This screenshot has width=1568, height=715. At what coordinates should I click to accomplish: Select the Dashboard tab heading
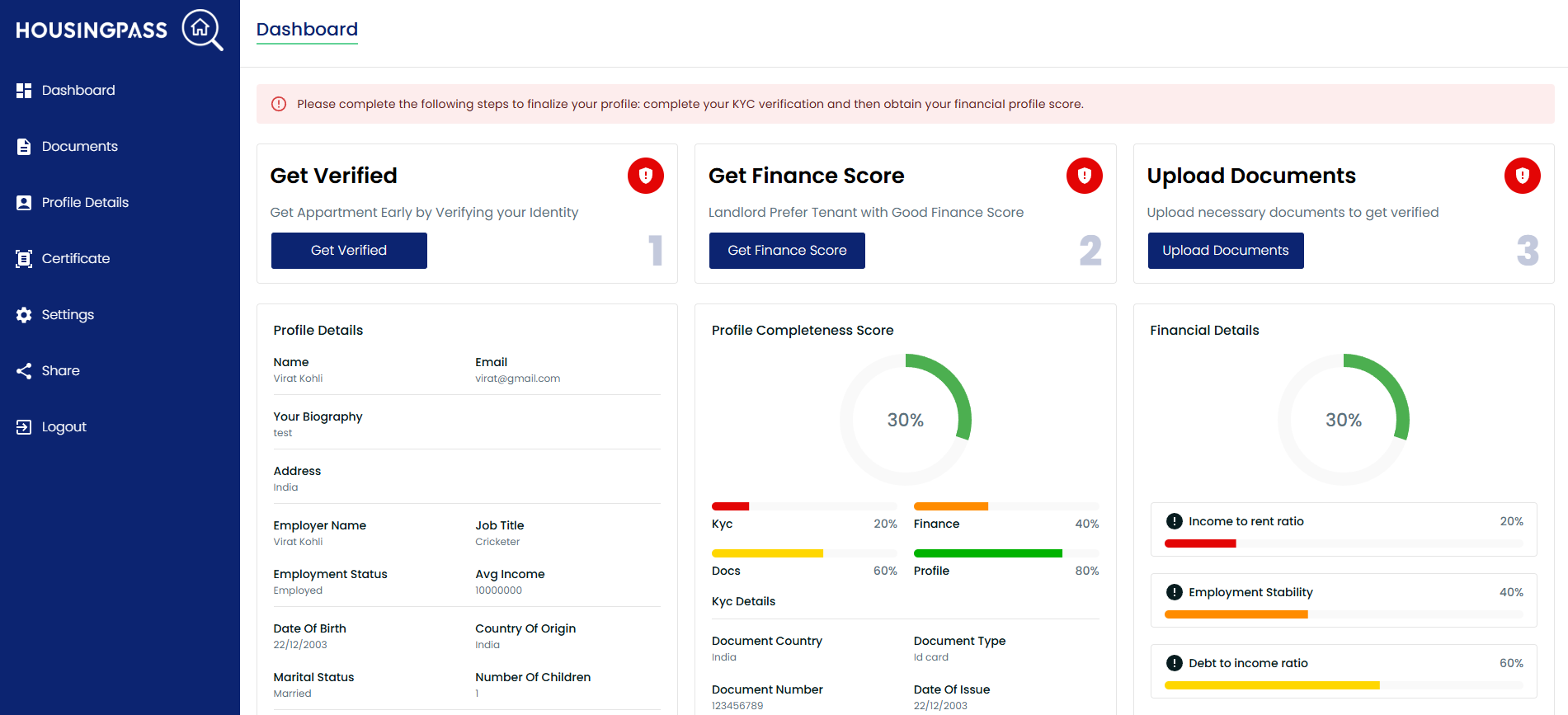[x=307, y=30]
